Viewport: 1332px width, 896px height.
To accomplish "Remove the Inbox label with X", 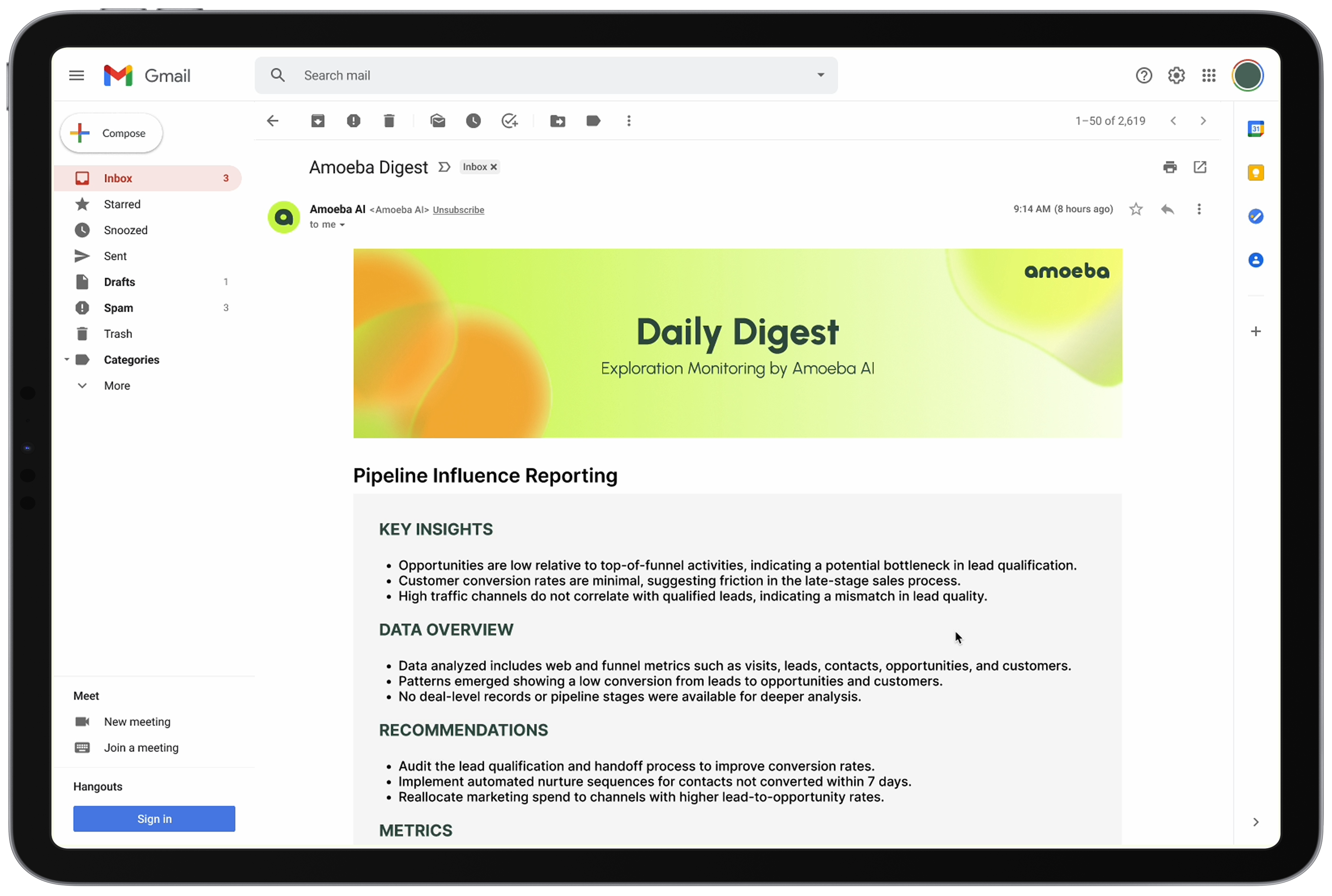I will click(494, 167).
